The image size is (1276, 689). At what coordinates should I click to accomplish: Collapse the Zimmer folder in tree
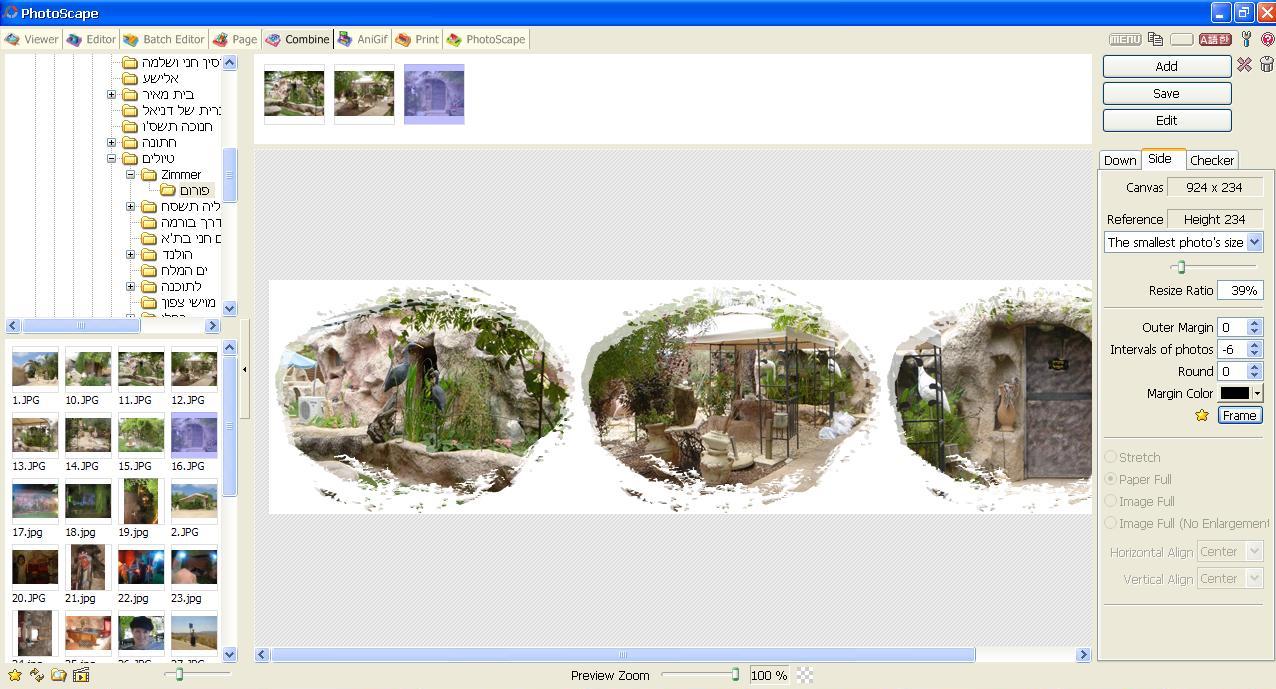[131, 174]
